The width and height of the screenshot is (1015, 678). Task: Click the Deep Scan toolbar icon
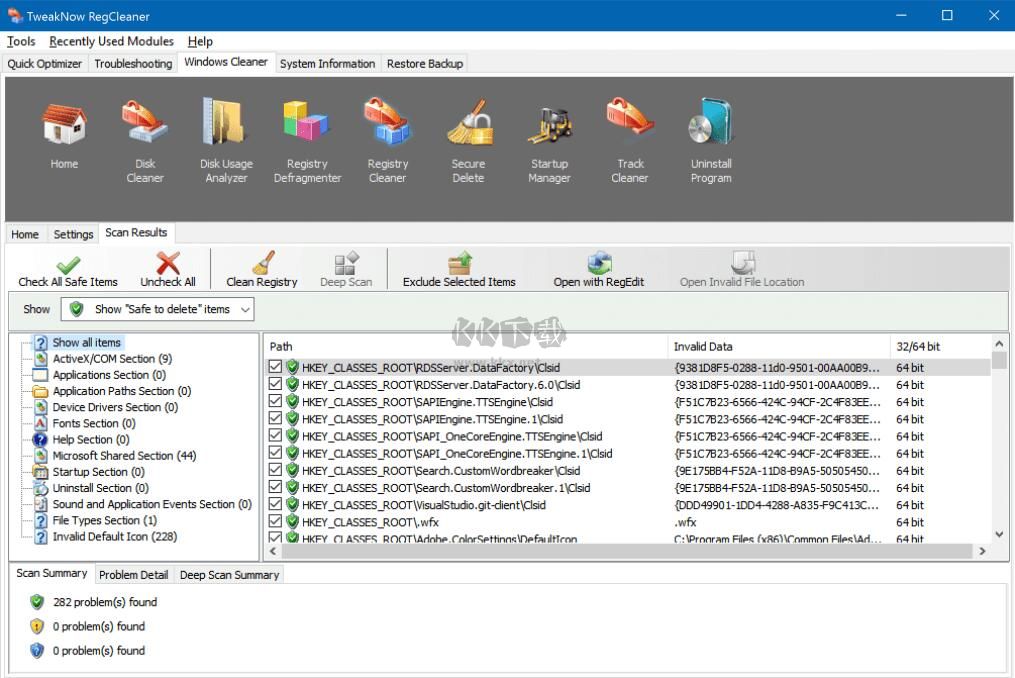pos(346,263)
